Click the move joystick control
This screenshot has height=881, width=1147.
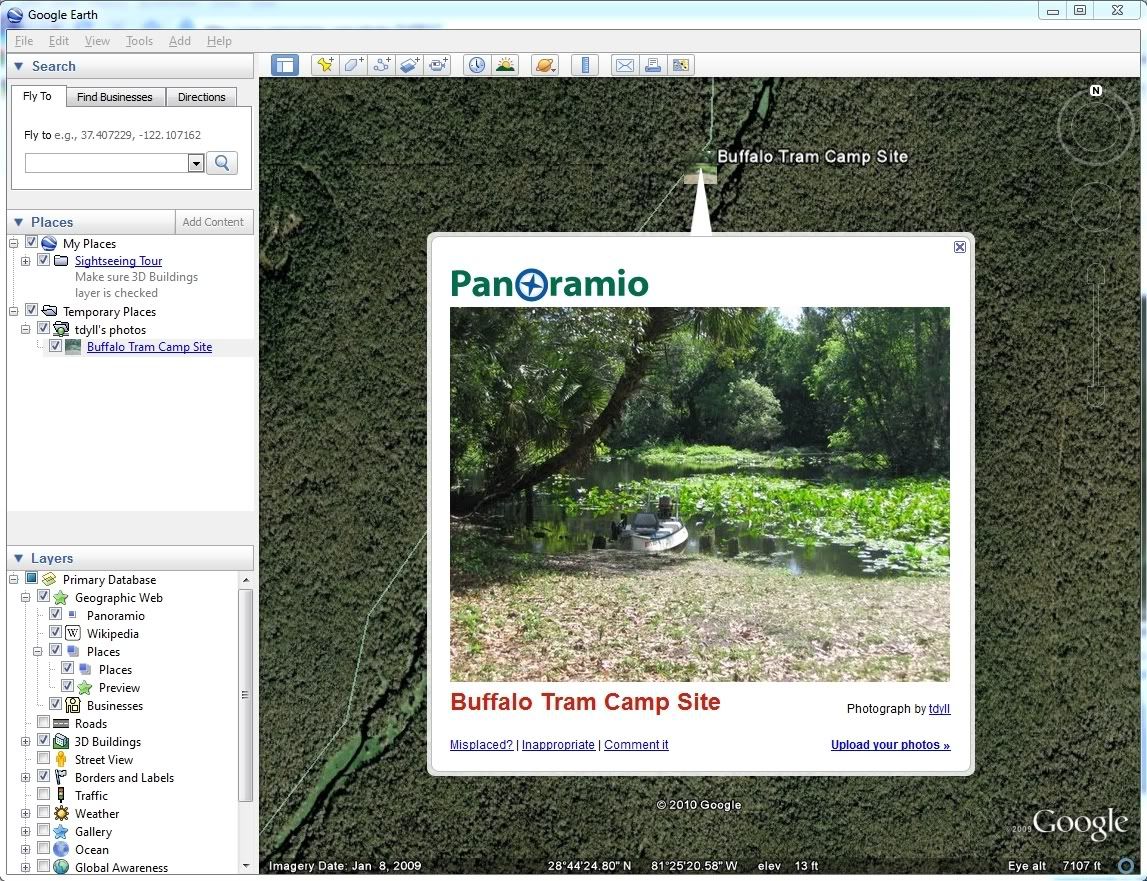[x=1095, y=207]
